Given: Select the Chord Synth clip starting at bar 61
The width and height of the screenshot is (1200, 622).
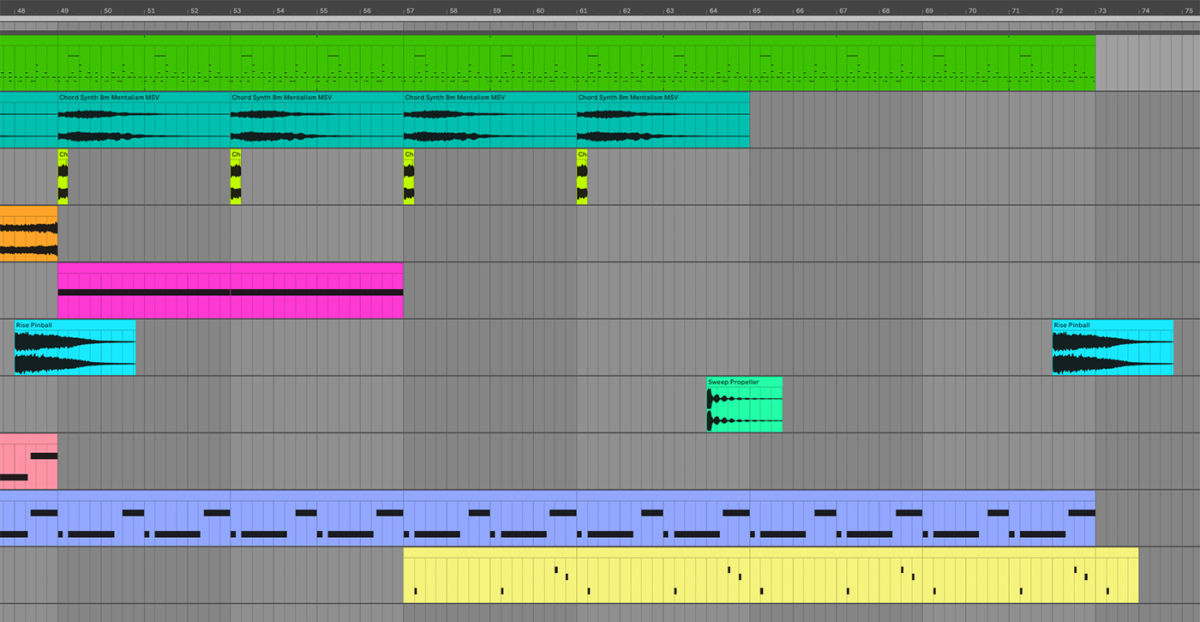Looking at the screenshot, I should click(663, 120).
